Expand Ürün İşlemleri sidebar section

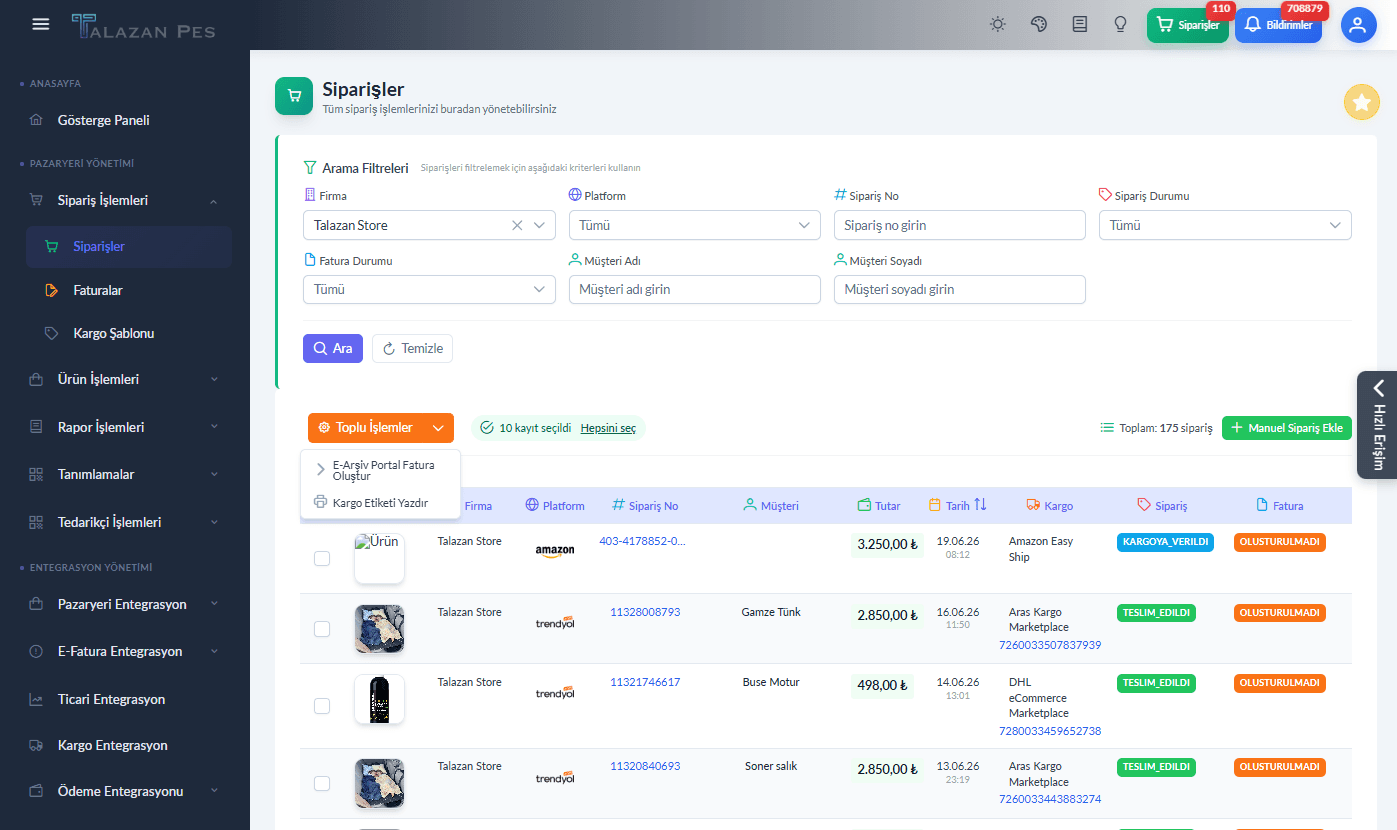pyautogui.click(x=125, y=380)
